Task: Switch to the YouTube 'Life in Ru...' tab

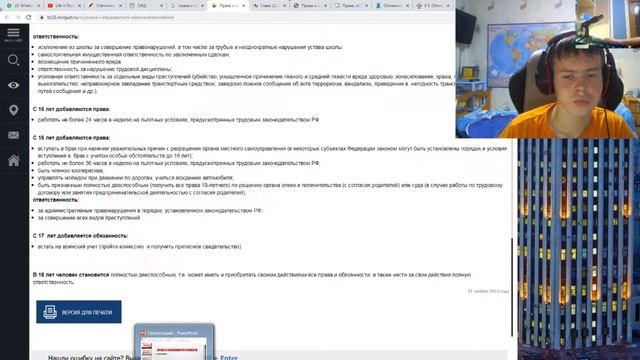Action: (63, 6)
